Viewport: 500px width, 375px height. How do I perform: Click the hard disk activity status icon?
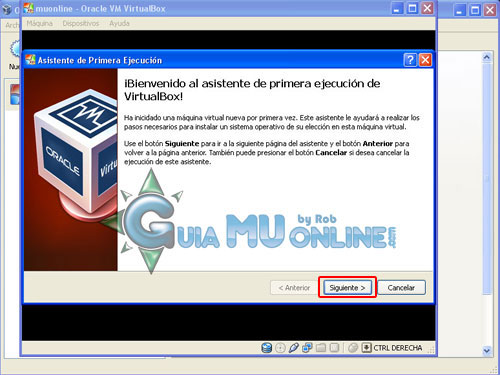click(266, 348)
